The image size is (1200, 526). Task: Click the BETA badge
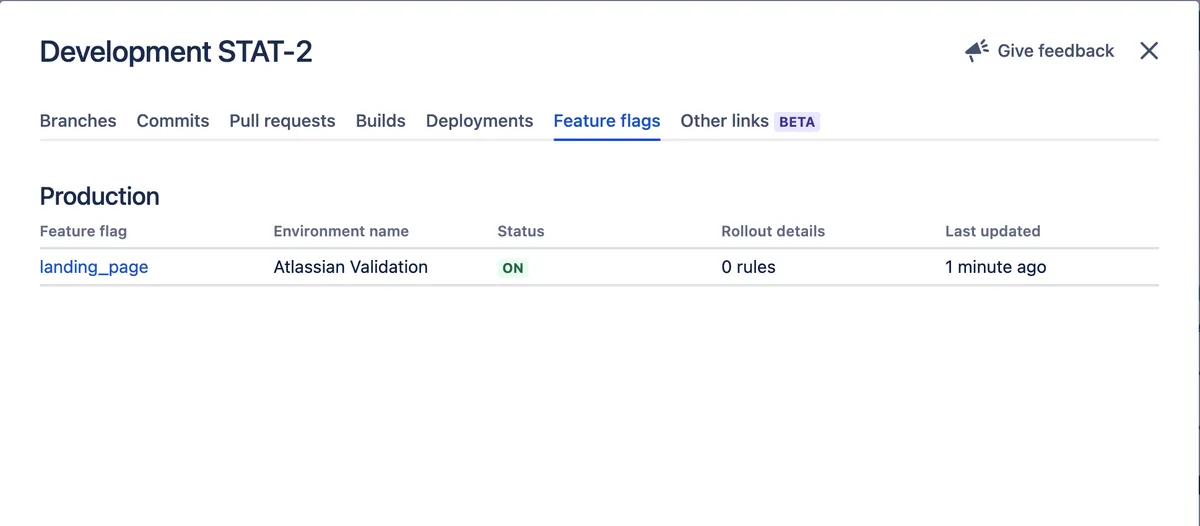pos(797,122)
